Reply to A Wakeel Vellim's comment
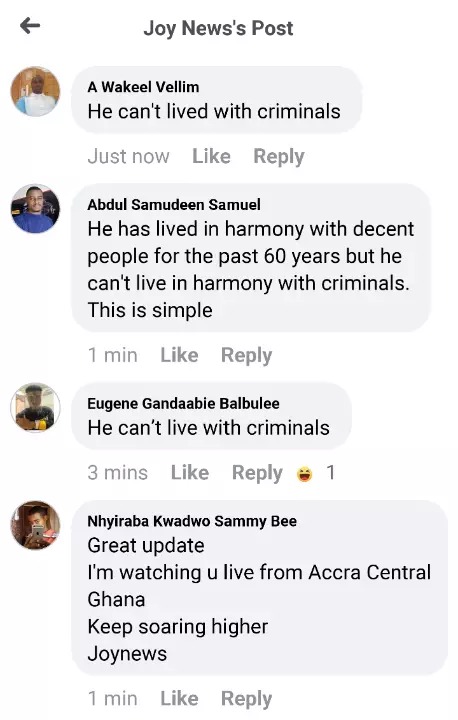This screenshot has width=458, height=720. pyautogui.click(x=279, y=157)
